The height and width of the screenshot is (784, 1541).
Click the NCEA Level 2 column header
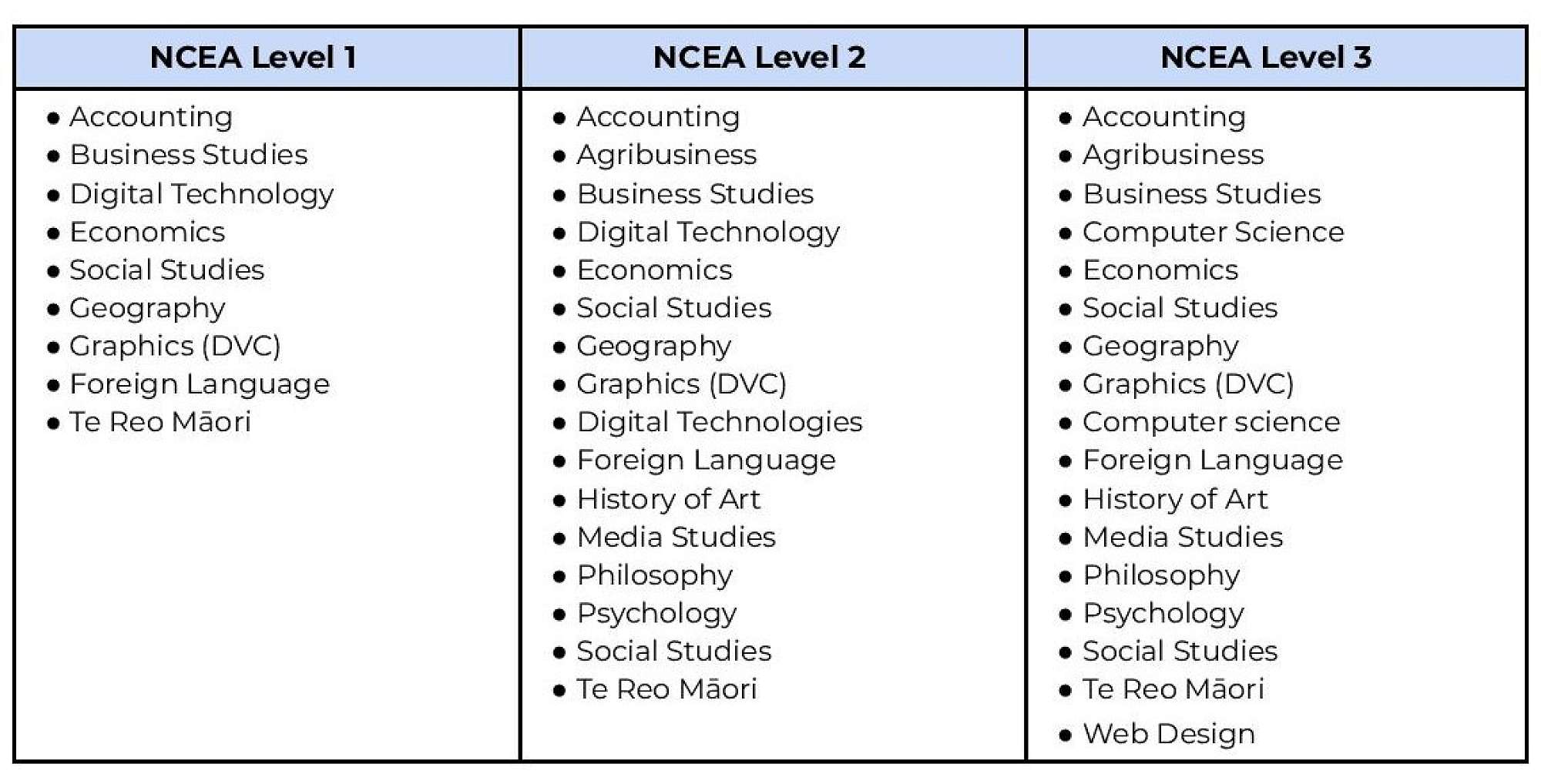click(759, 58)
